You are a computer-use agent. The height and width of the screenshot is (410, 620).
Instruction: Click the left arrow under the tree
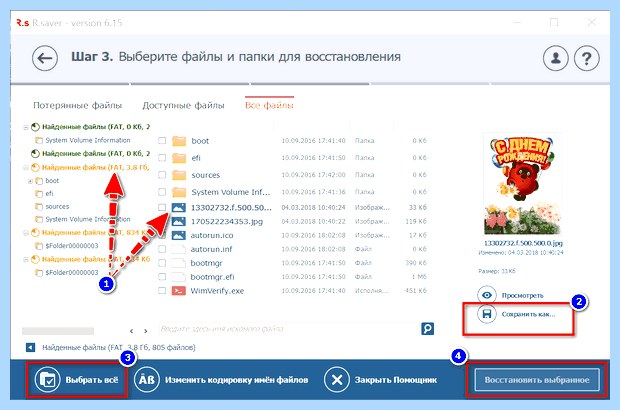coord(132,331)
